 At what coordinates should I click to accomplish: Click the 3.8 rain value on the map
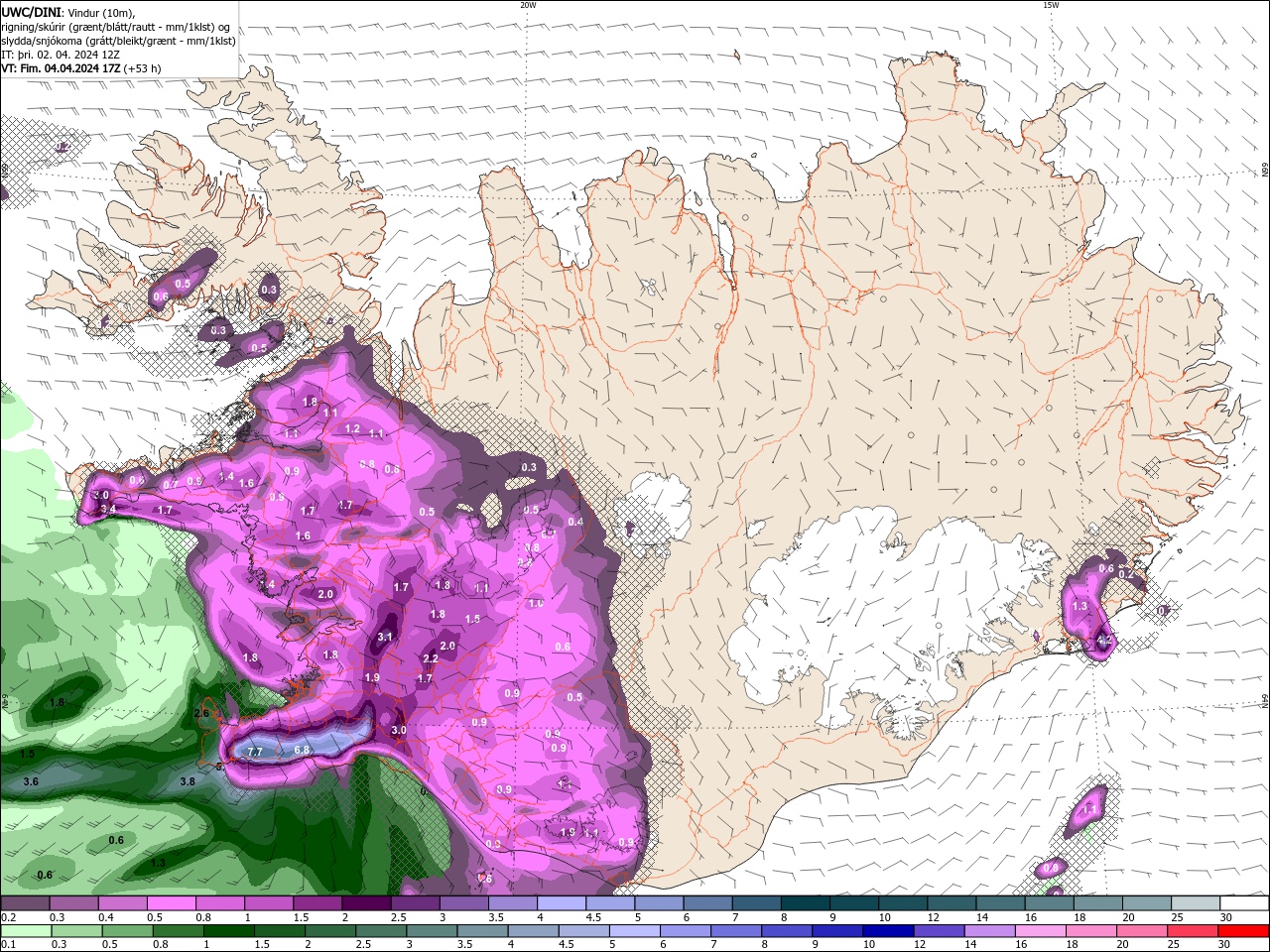click(188, 781)
